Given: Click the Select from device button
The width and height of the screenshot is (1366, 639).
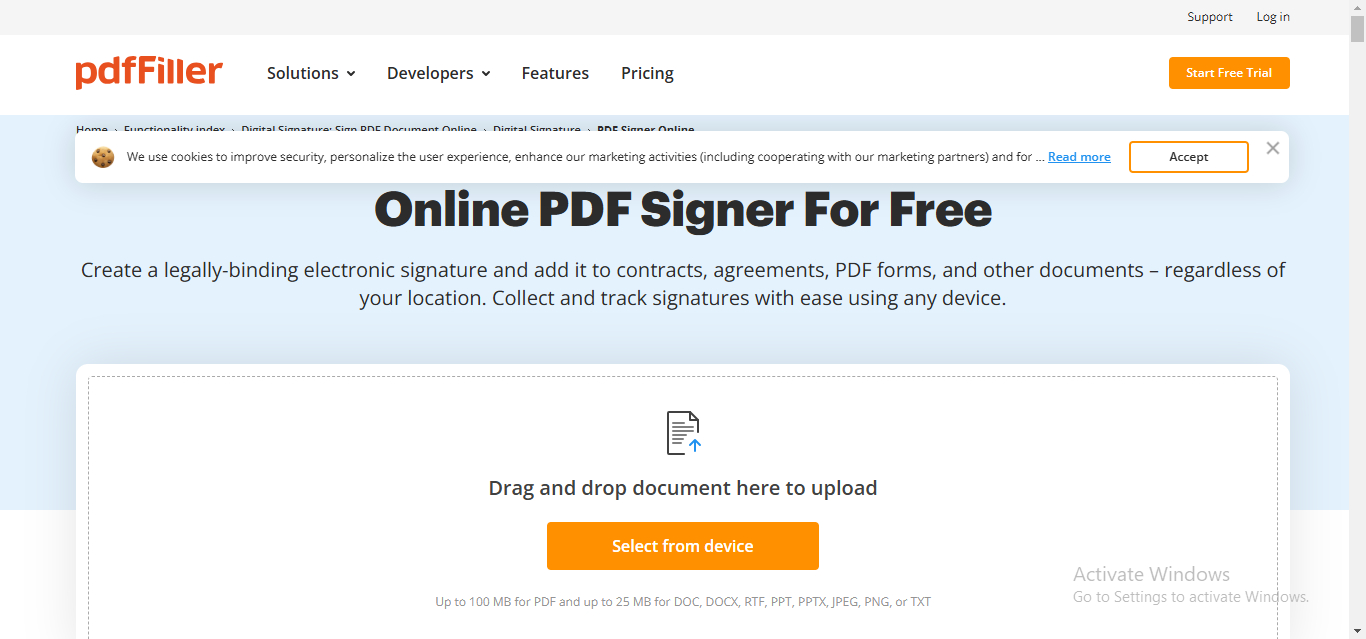Looking at the screenshot, I should [683, 546].
